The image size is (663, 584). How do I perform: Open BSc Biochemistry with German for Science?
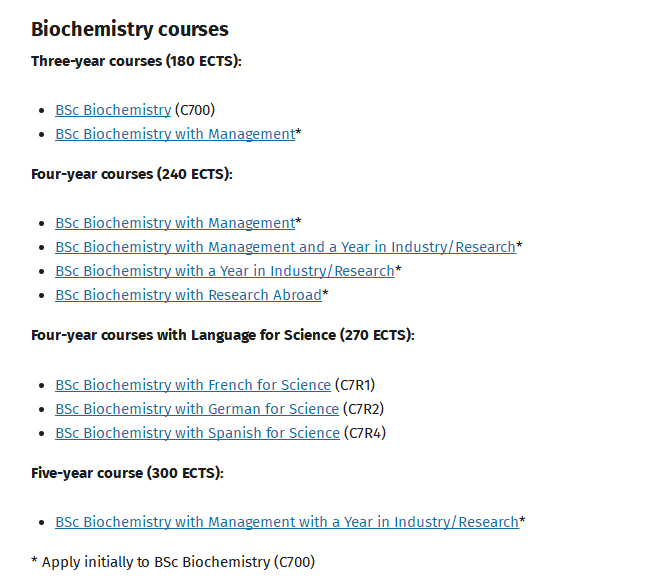tap(197, 409)
